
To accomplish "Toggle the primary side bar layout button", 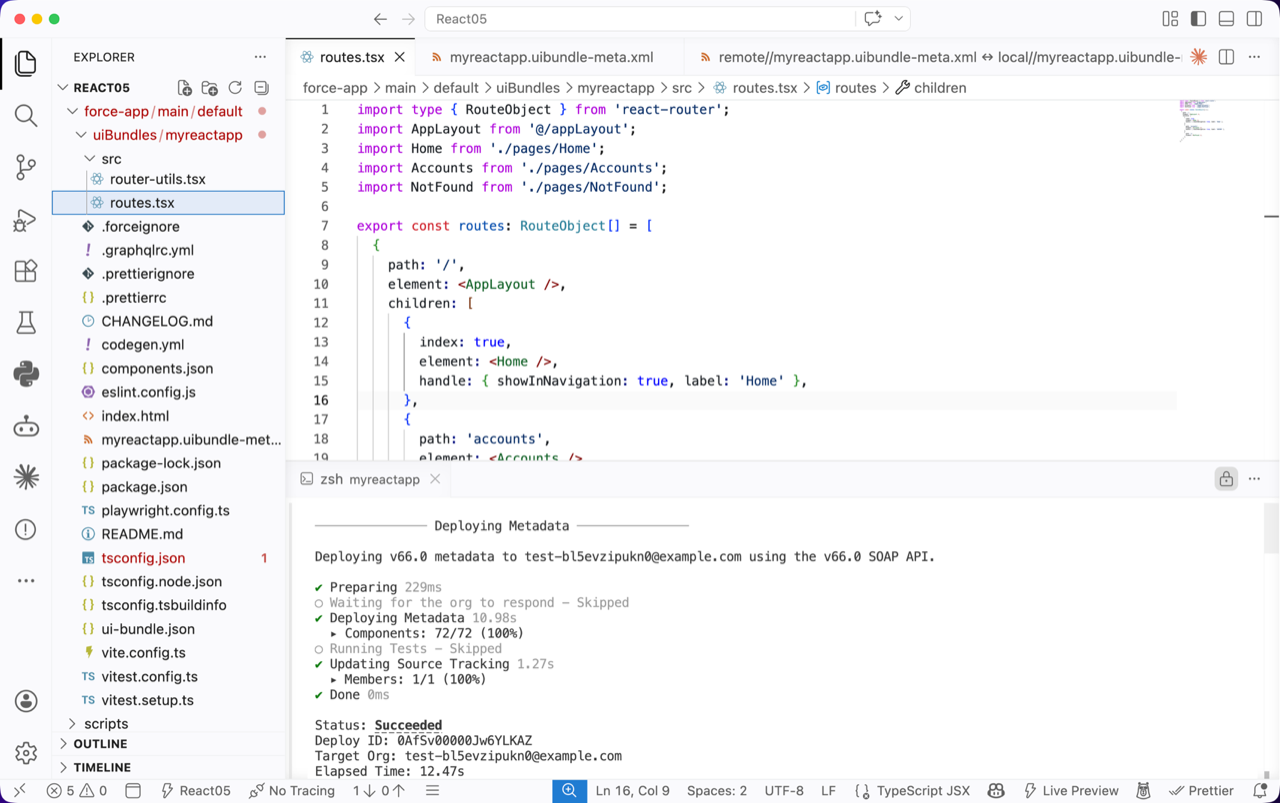I will pos(1198,19).
